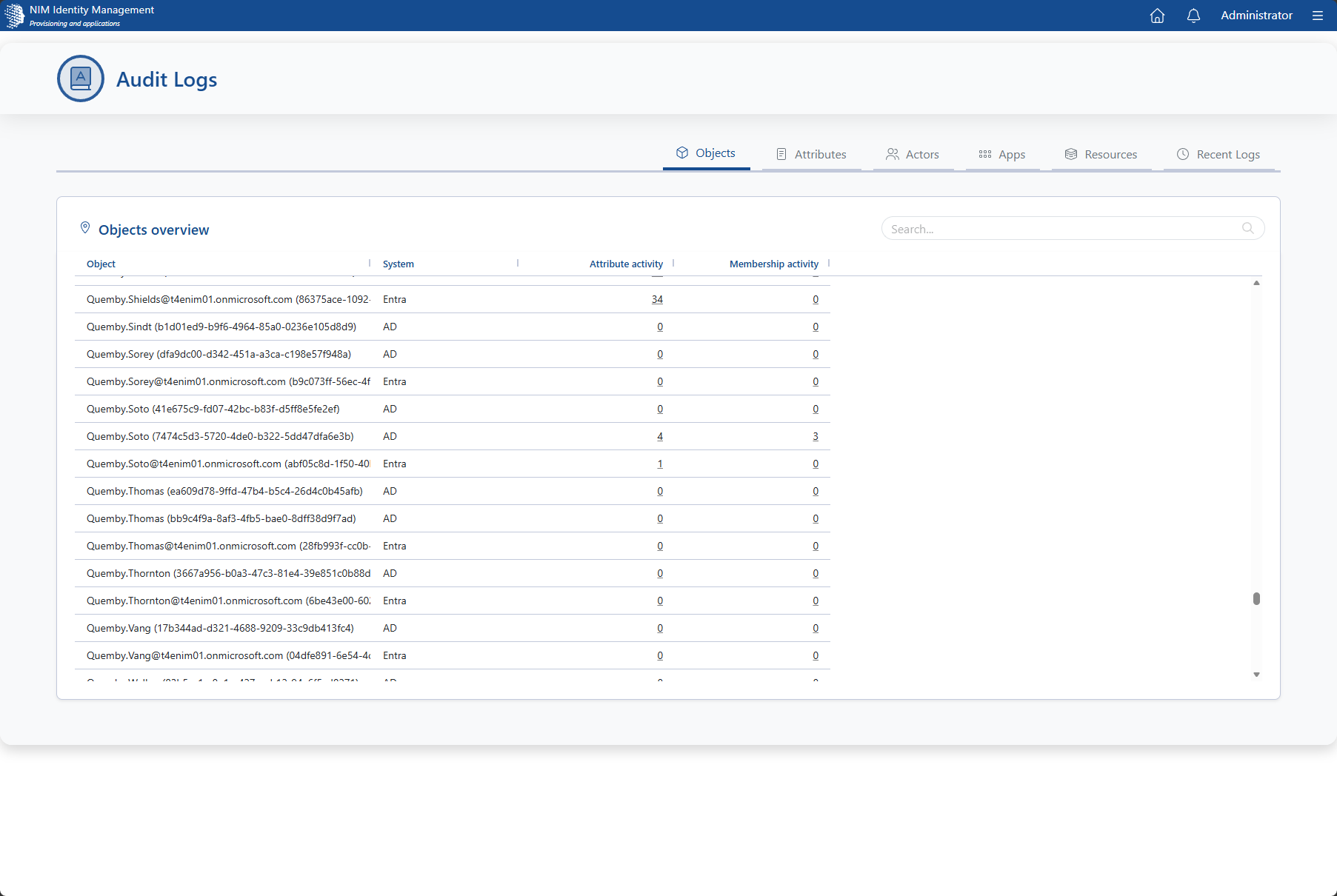
Task: Go to home via house icon
Action: click(x=1157, y=16)
